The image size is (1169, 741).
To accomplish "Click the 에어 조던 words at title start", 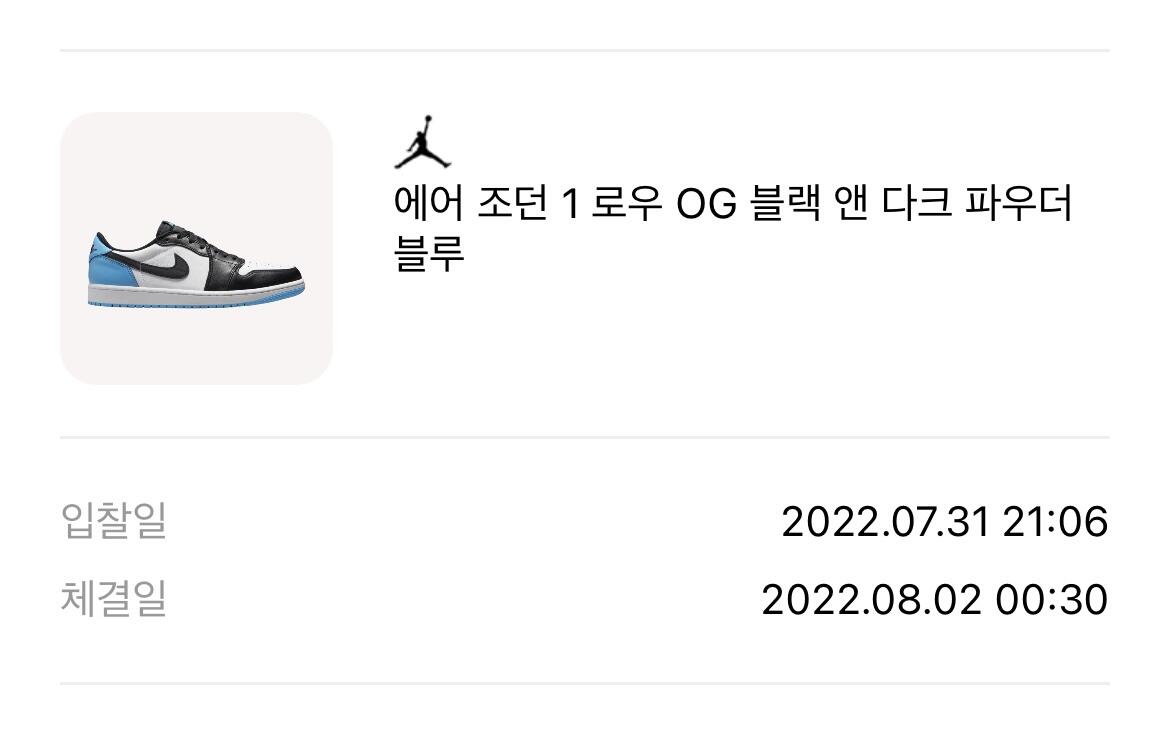I will (469, 205).
